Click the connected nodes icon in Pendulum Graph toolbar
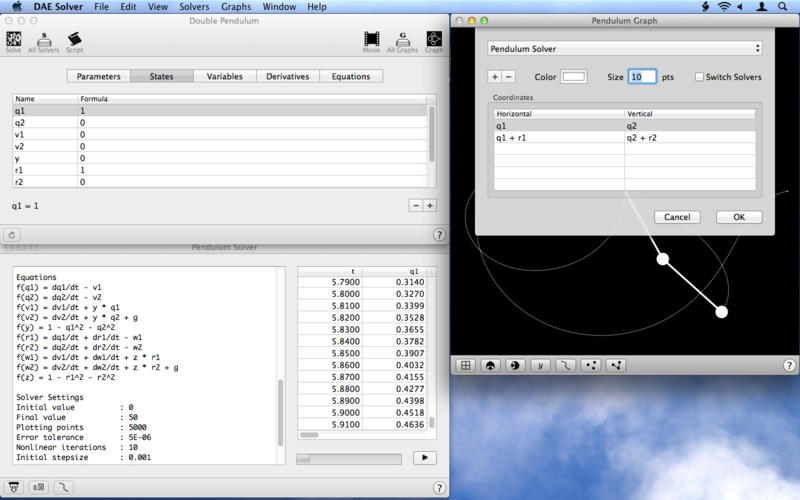Screen dimensions: 800x500 coord(616,365)
